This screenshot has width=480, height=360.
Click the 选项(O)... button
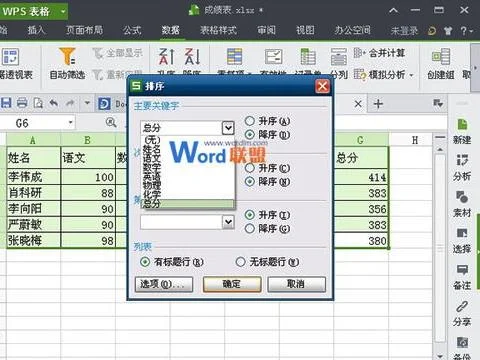coord(164,284)
